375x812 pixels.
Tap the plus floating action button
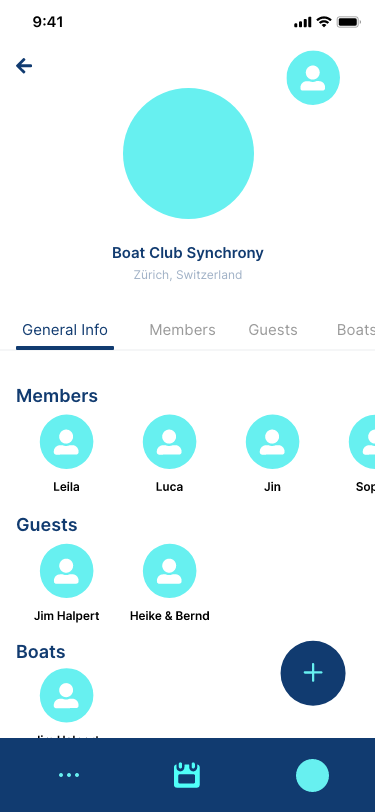pyautogui.click(x=313, y=673)
